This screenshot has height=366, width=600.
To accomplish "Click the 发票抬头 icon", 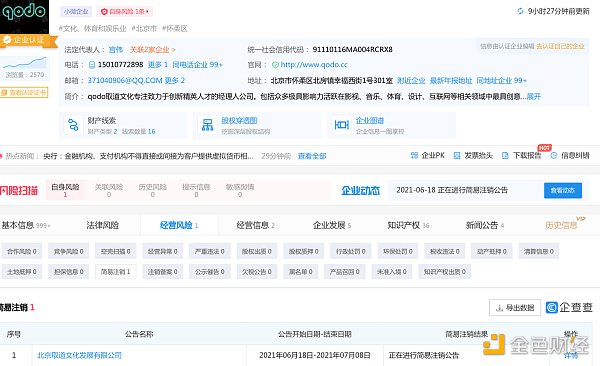I will 457,155.
